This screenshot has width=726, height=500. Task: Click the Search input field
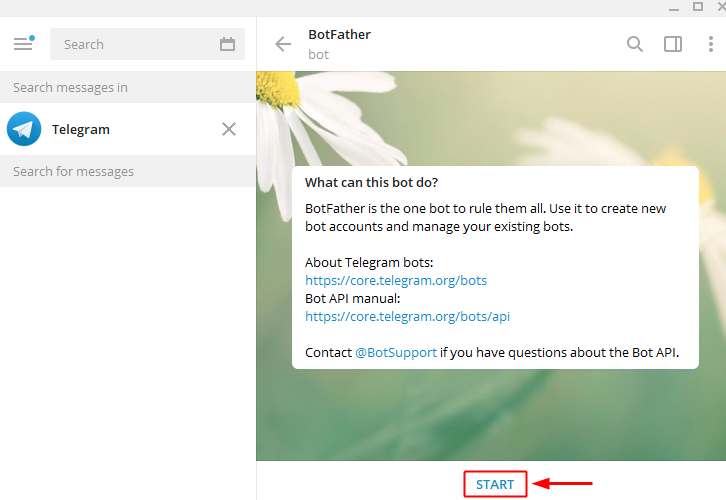(147, 44)
